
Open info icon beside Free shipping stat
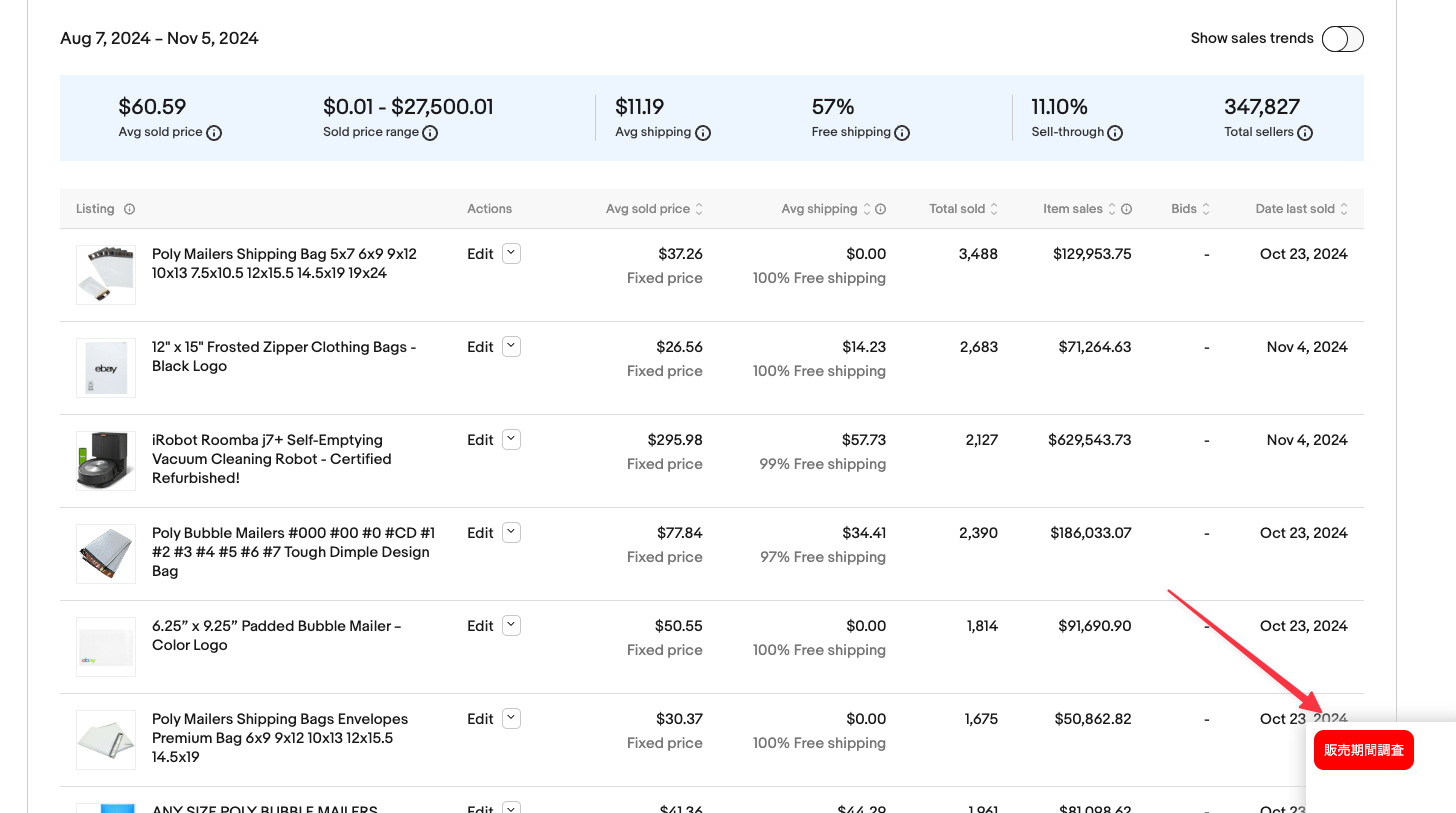tap(902, 133)
